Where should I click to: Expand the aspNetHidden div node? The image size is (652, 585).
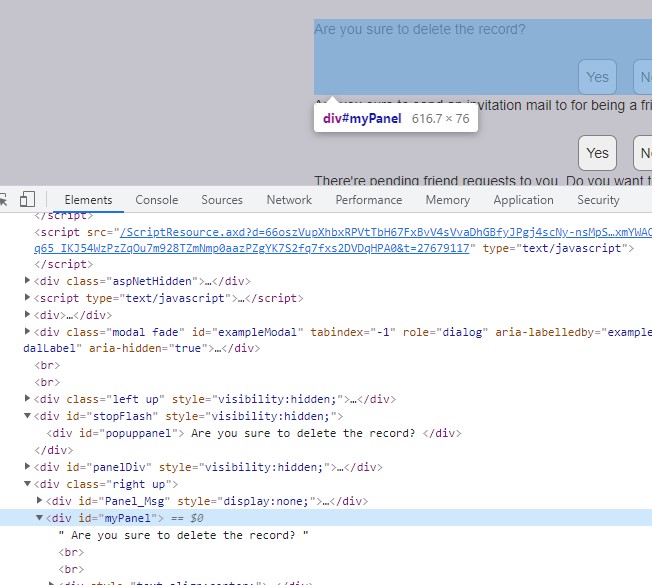coord(27,280)
